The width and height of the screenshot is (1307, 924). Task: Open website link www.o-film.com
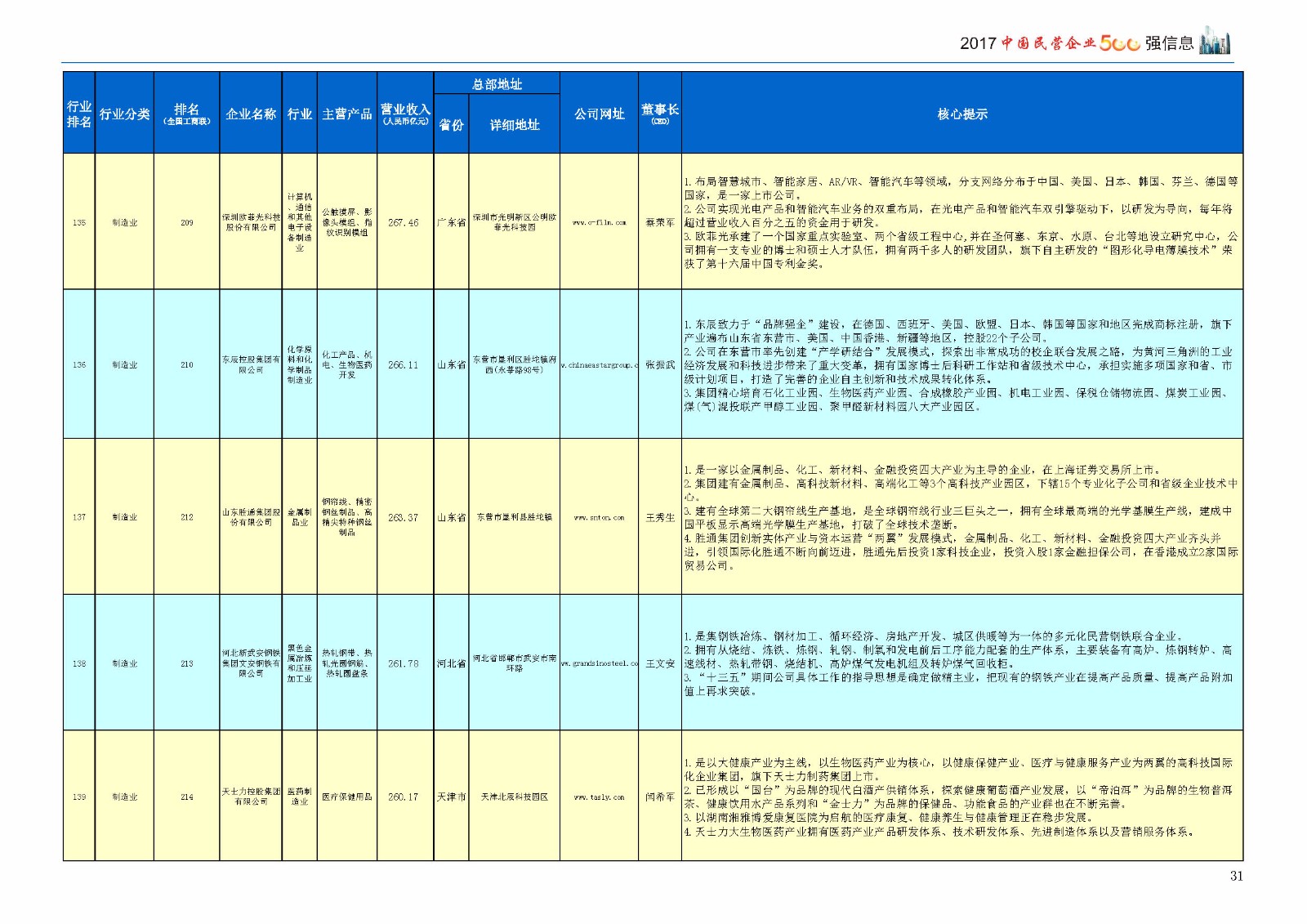pyautogui.click(x=599, y=222)
